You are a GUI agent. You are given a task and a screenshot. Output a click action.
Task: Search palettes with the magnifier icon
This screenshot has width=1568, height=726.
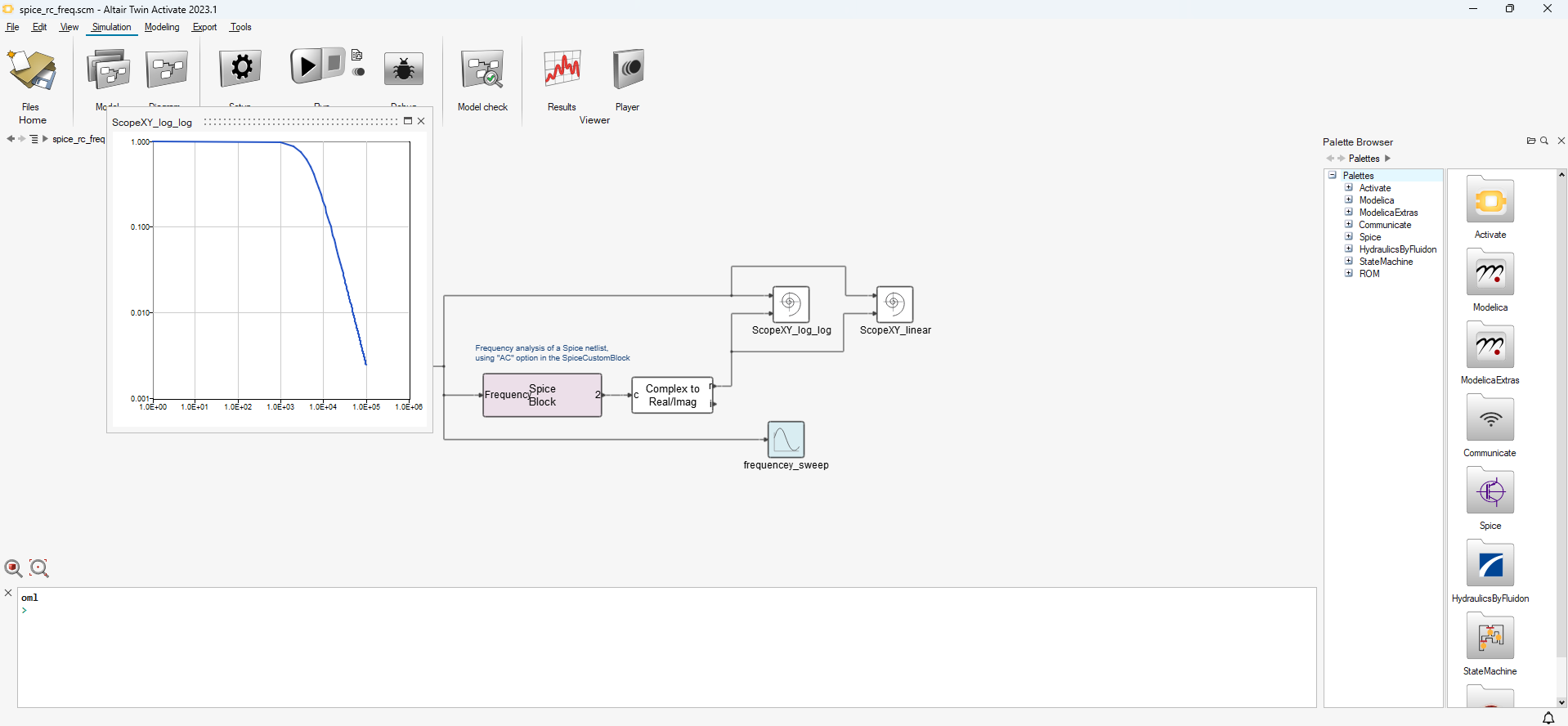pyautogui.click(x=1544, y=141)
